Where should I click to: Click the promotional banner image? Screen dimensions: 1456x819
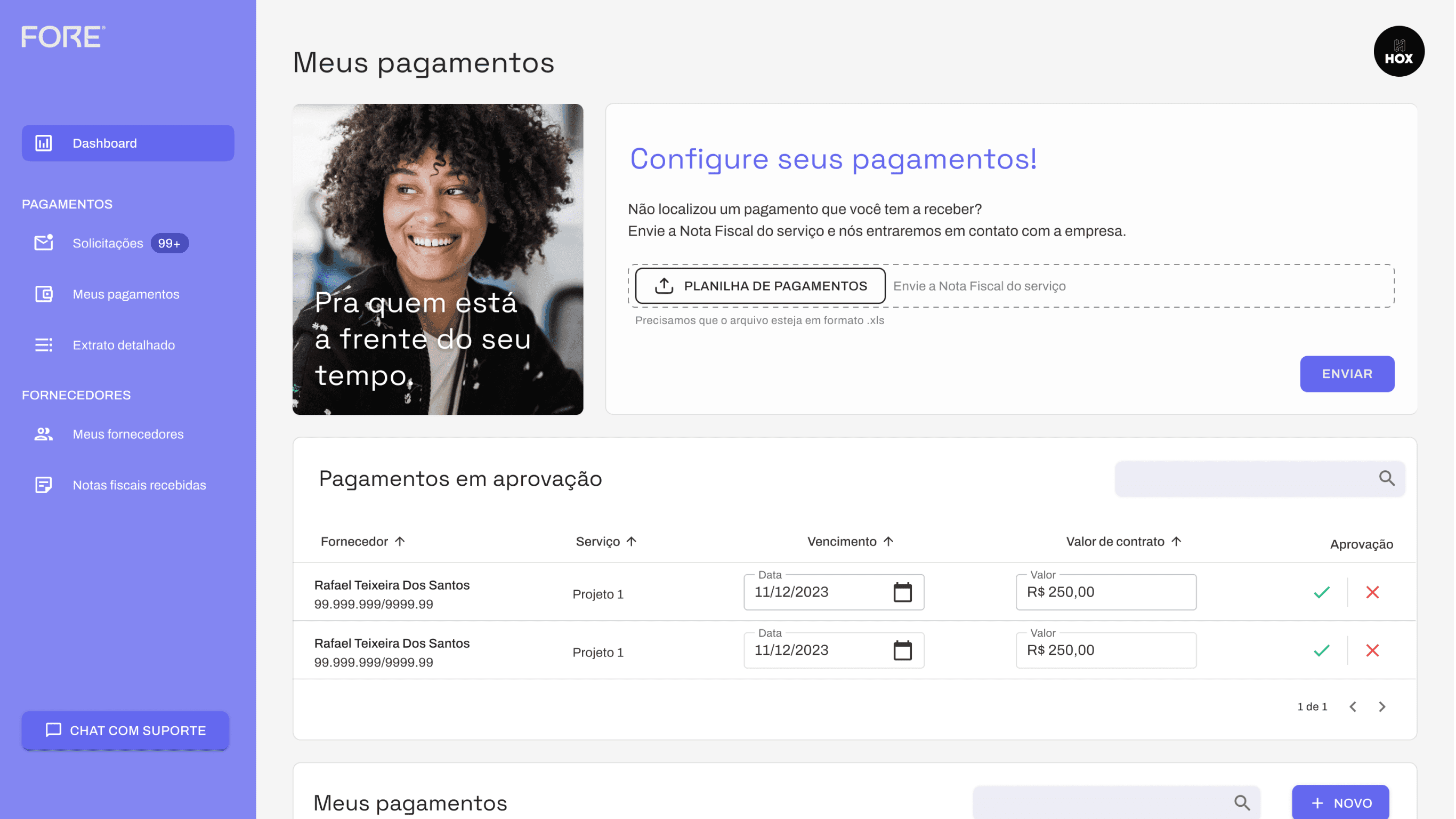pyautogui.click(x=438, y=259)
